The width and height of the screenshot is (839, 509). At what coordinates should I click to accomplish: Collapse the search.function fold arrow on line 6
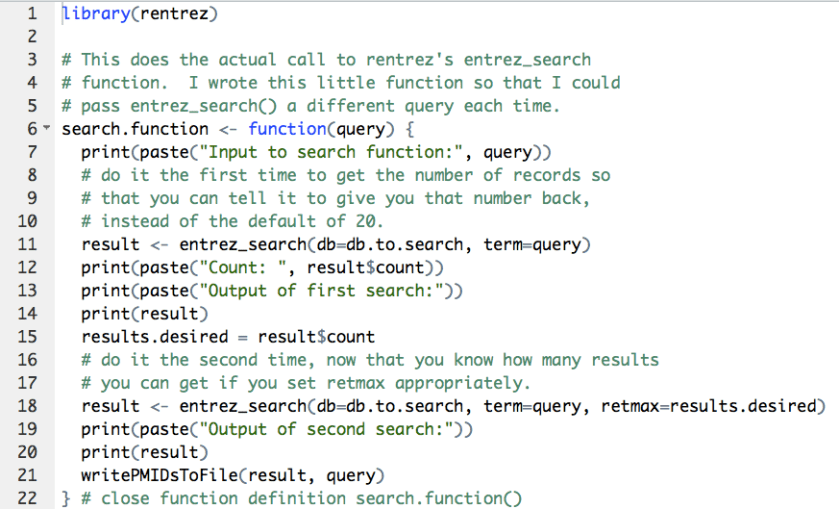45,129
